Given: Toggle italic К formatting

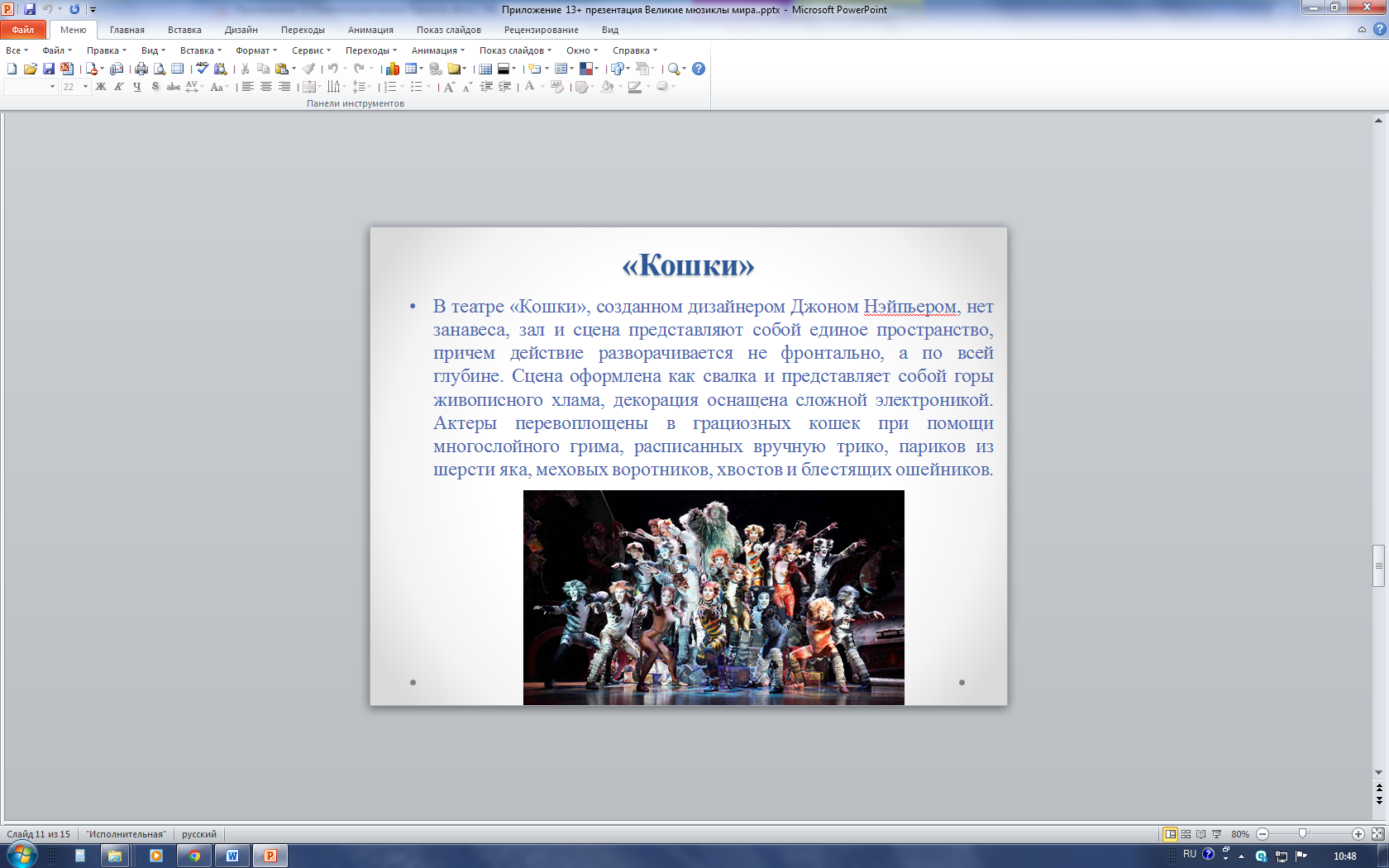Looking at the screenshot, I should (119, 87).
